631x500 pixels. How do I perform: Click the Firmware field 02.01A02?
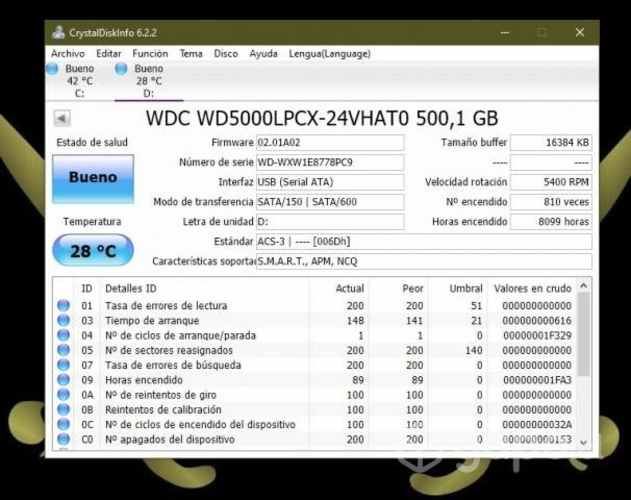tap(330, 143)
